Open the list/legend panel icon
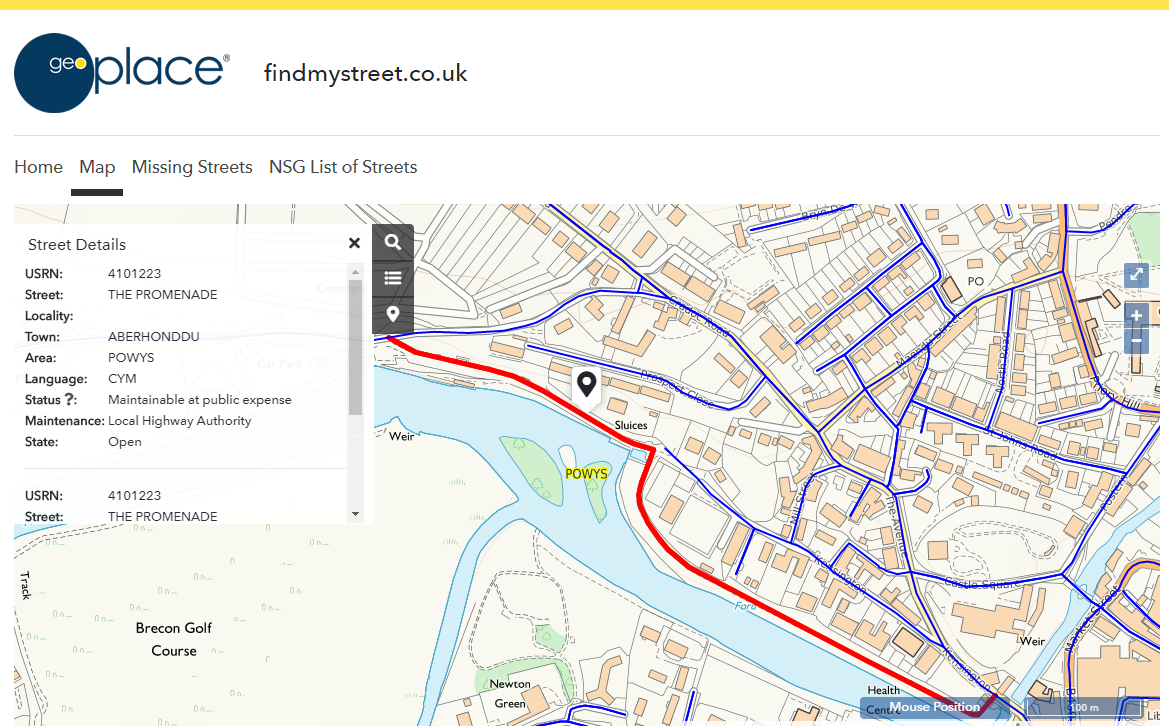The height and width of the screenshot is (726, 1169). 393,278
